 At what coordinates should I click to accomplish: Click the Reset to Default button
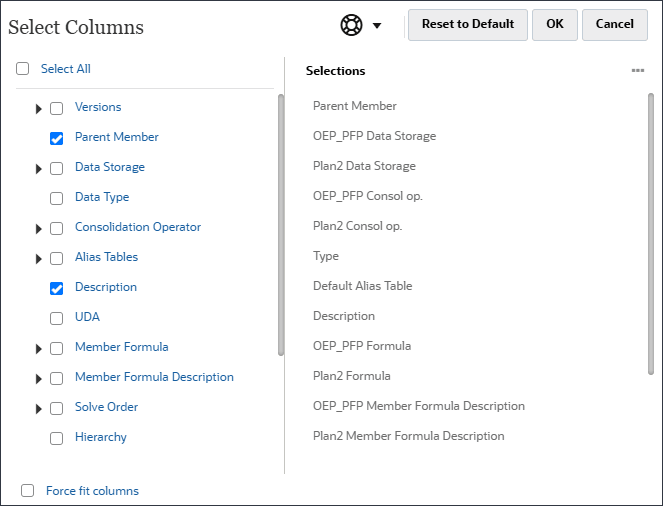467,25
